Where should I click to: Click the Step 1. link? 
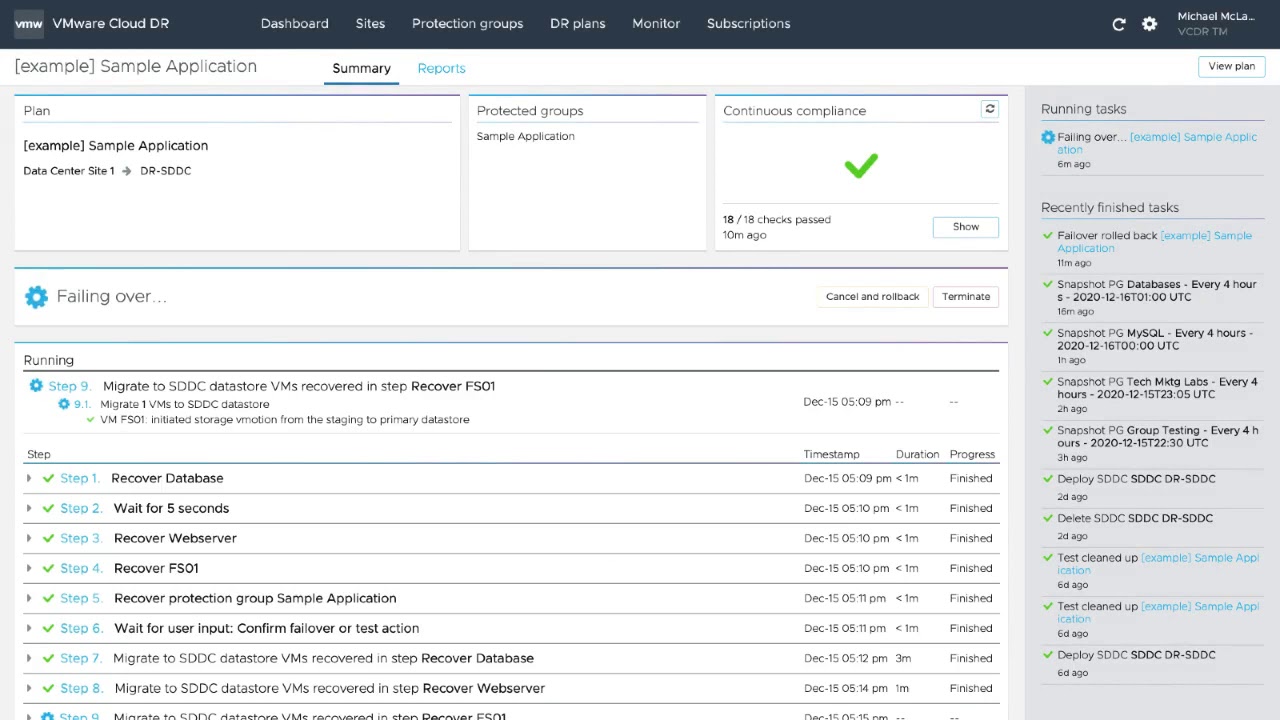click(80, 478)
